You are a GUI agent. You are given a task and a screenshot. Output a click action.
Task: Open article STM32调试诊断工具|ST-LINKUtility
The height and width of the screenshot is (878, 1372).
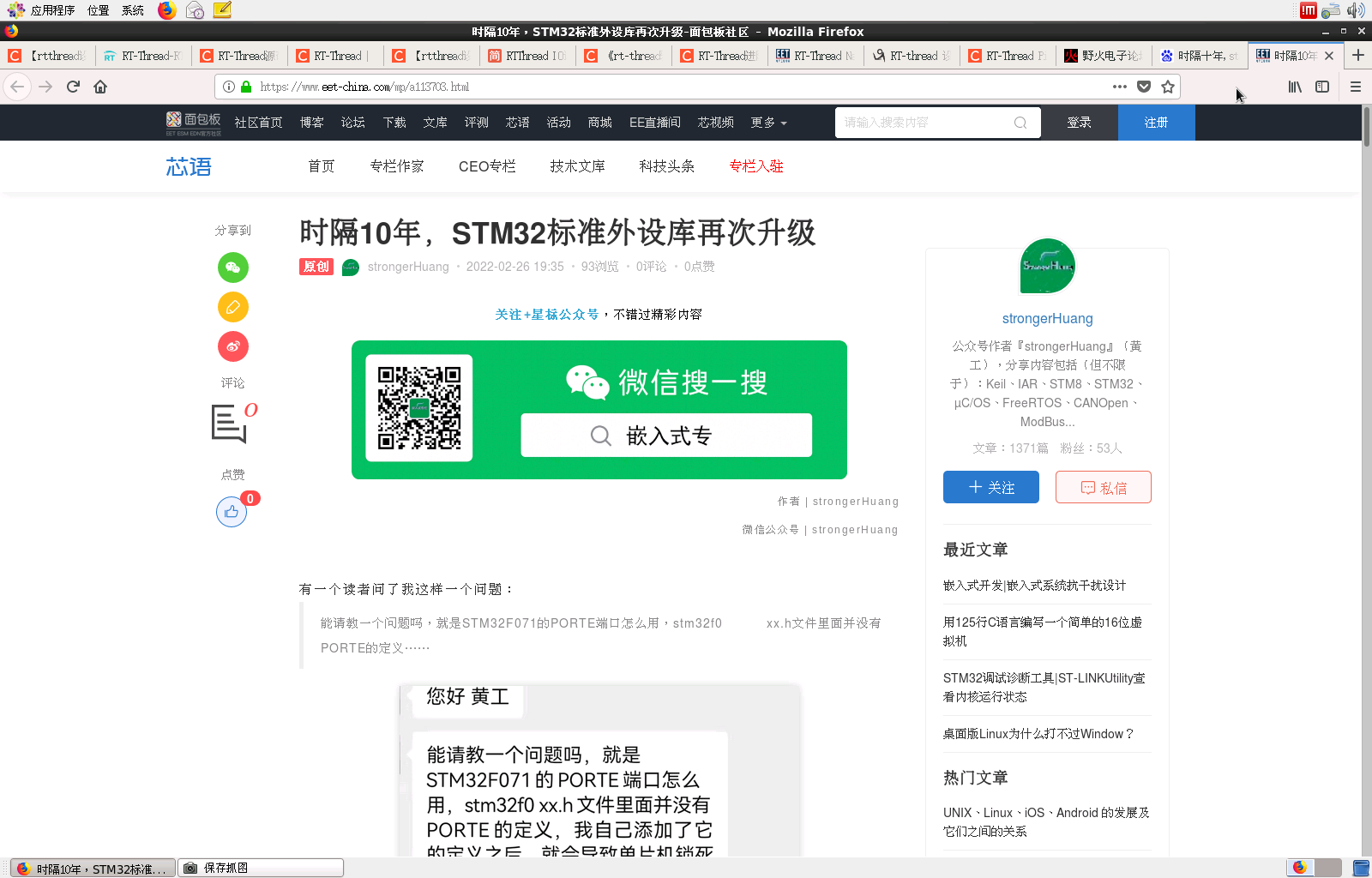tap(1044, 687)
